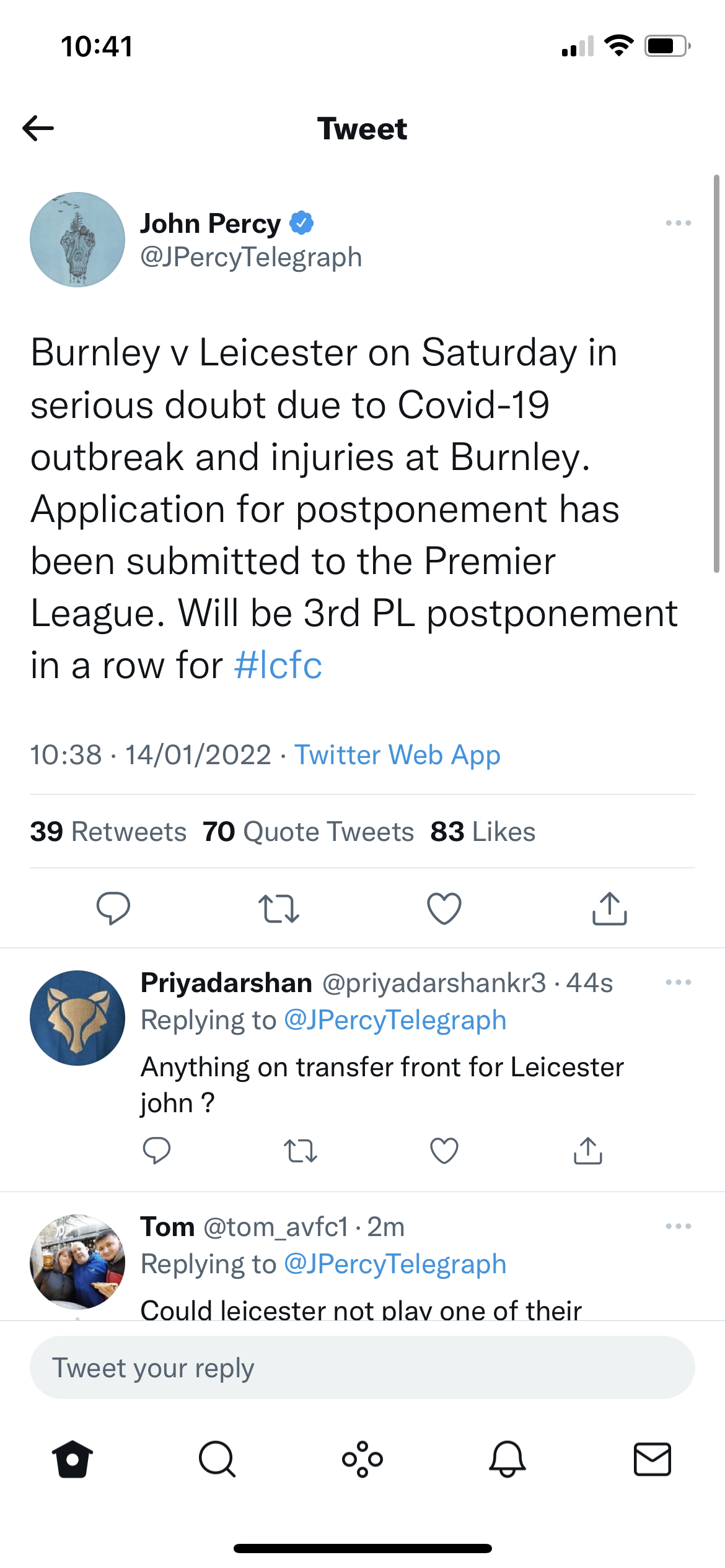725x1568 pixels.
Task: Open the Search tab
Action: [x=217, y=1459]
